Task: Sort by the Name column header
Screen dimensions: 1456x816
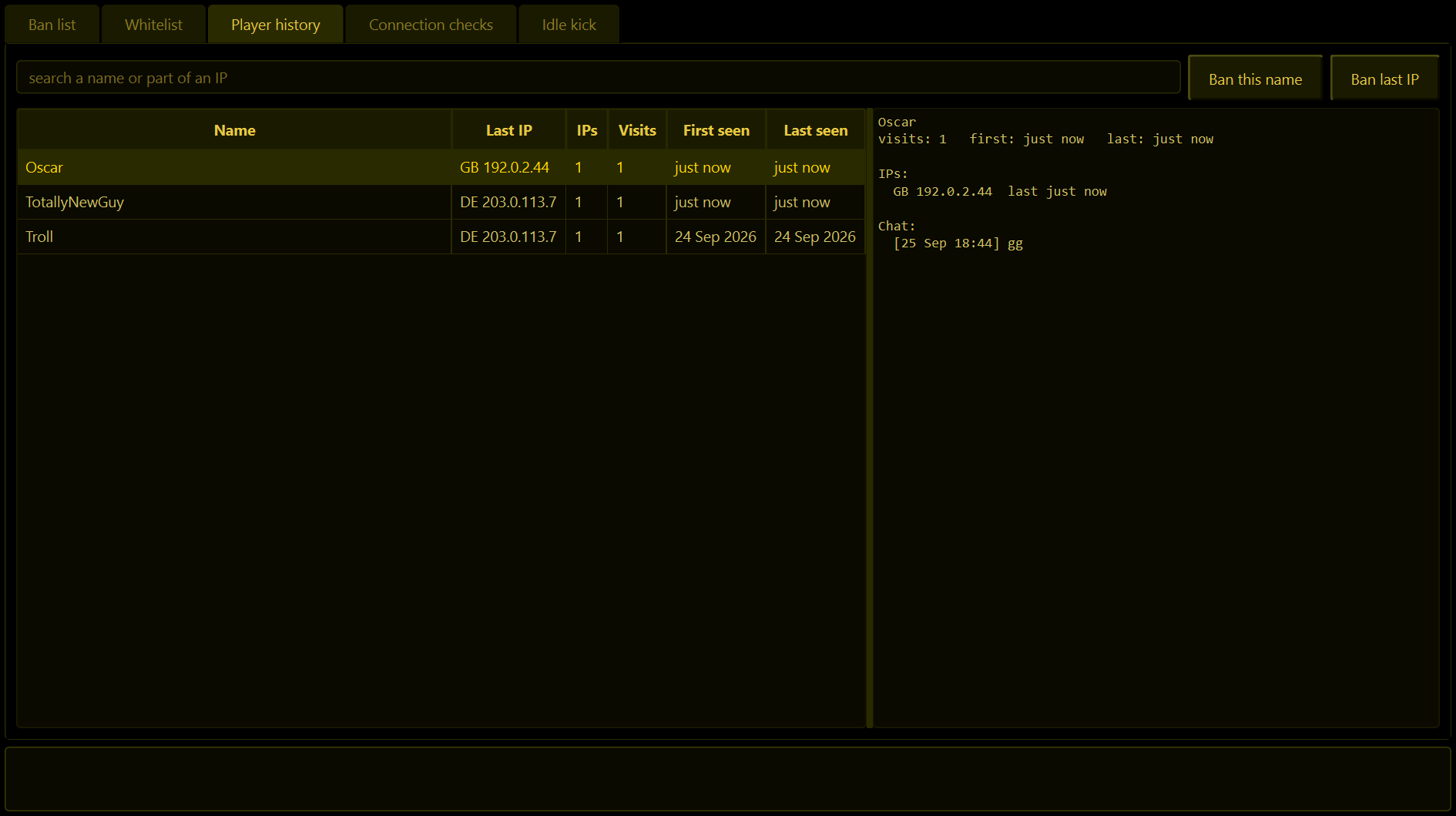Action: (234, 130)
